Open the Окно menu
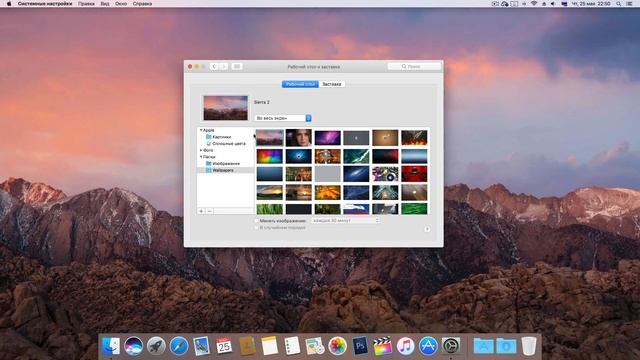 coord(121,4)
